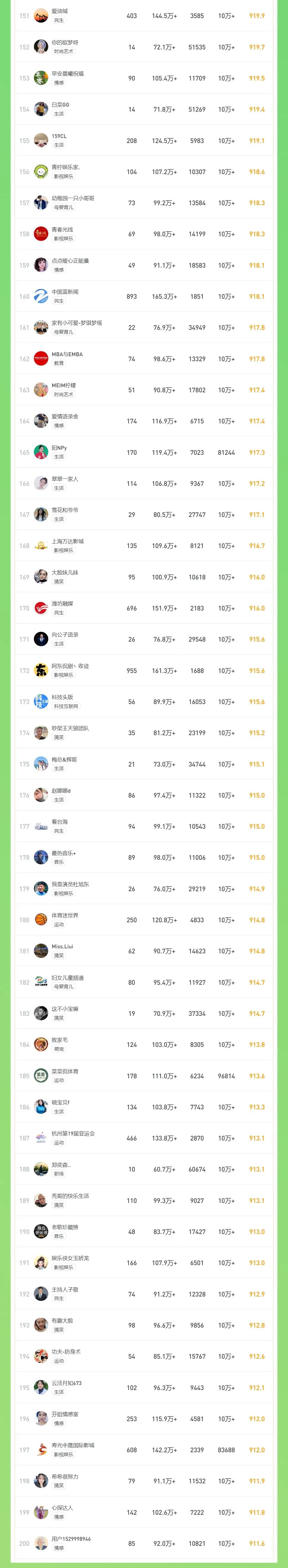Click the 潍坊融媒 red logo avatar
Viewport: 288px width, 1568px height.
pyautogui.click(x=41, y=608)
